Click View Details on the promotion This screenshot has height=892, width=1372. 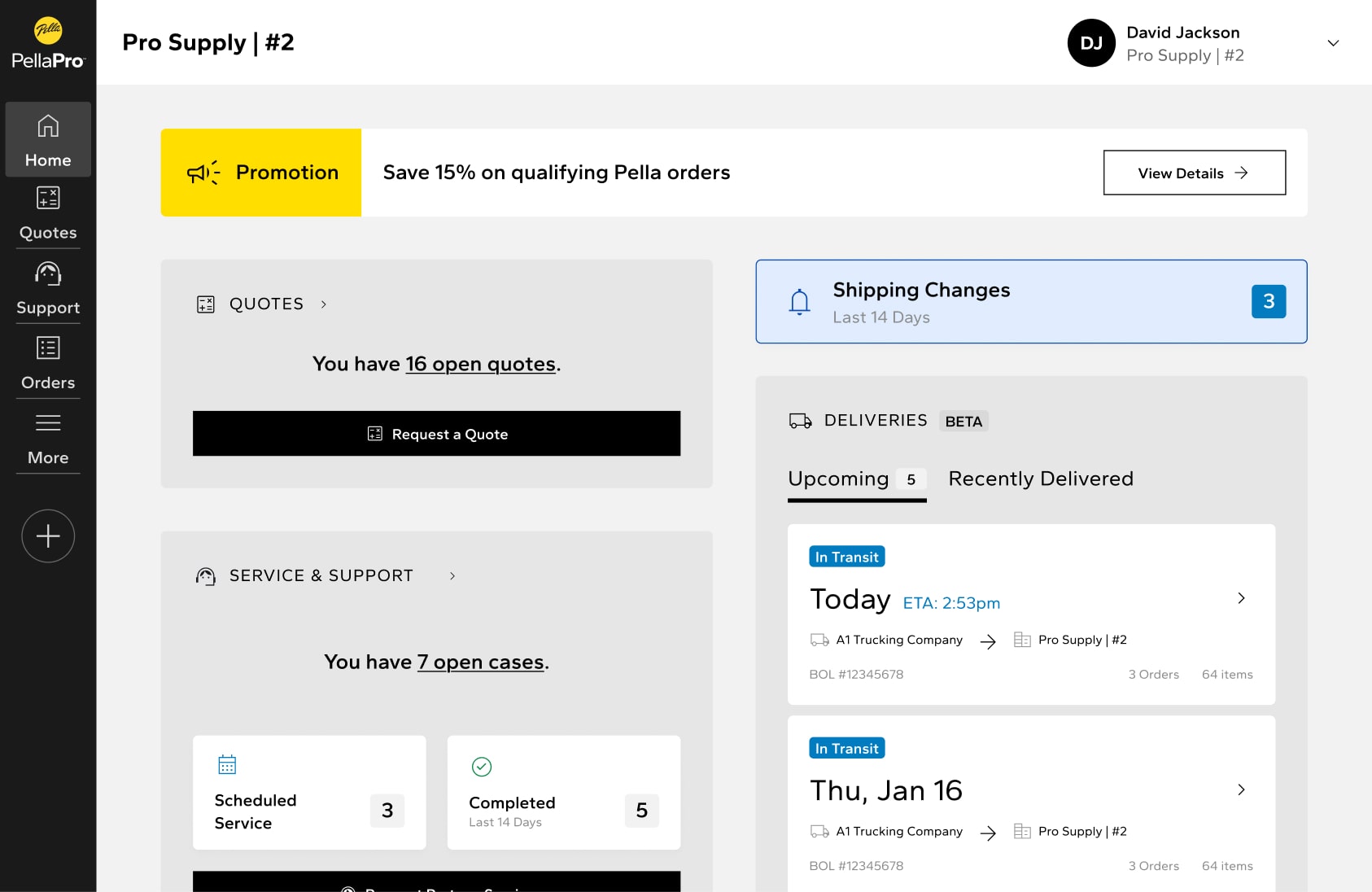[1194, 173]
